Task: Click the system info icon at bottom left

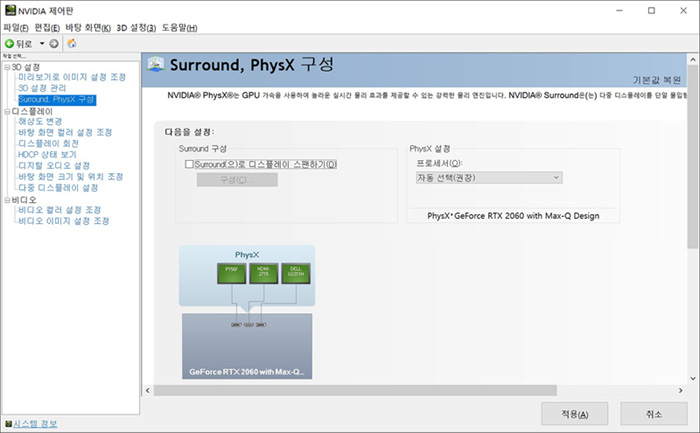Action: 8,424
